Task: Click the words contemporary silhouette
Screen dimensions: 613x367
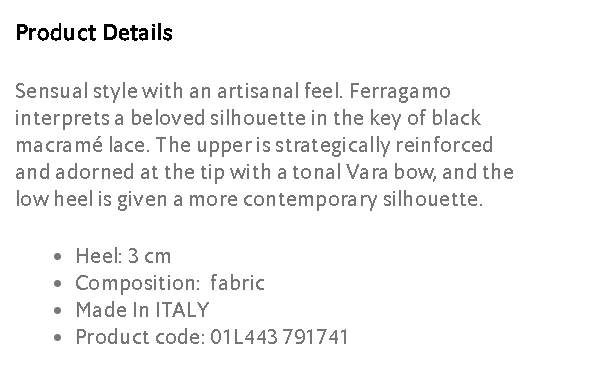Action: (362, 200)
